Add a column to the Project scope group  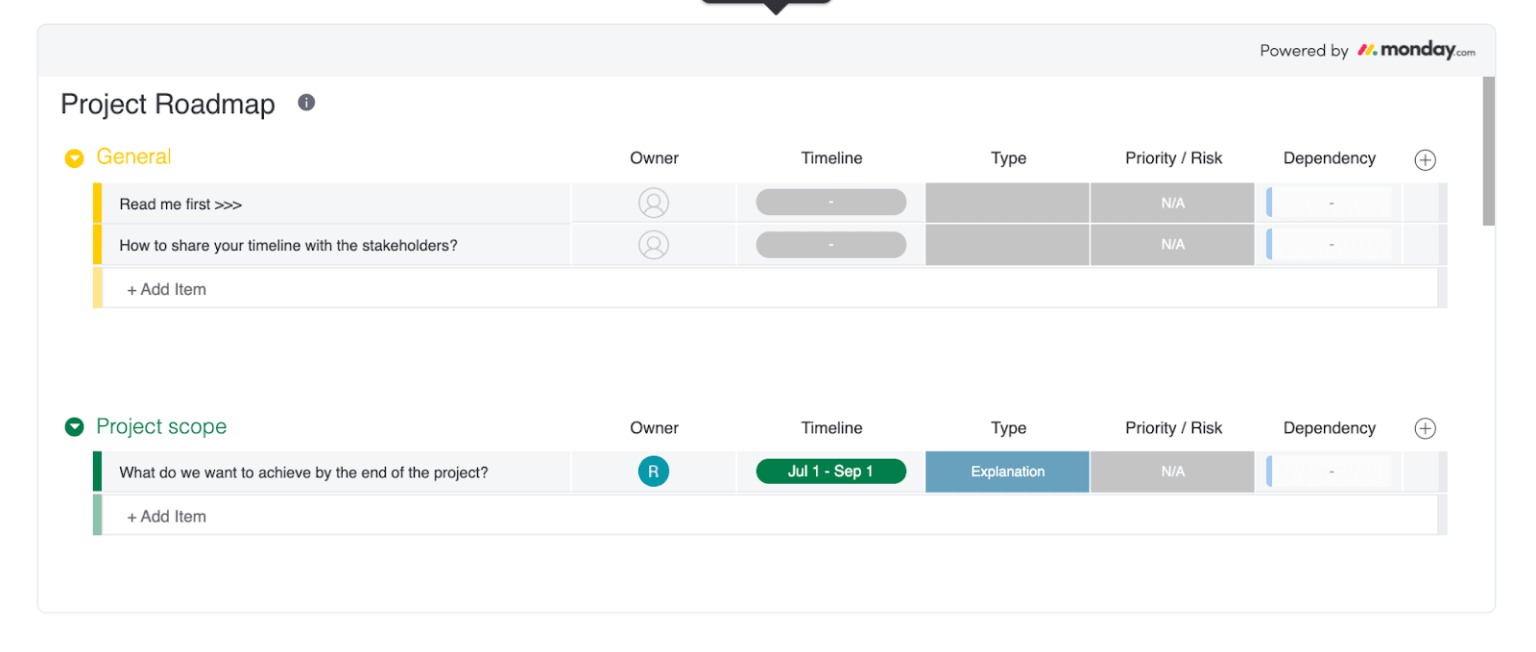(x=1425, y=429)
